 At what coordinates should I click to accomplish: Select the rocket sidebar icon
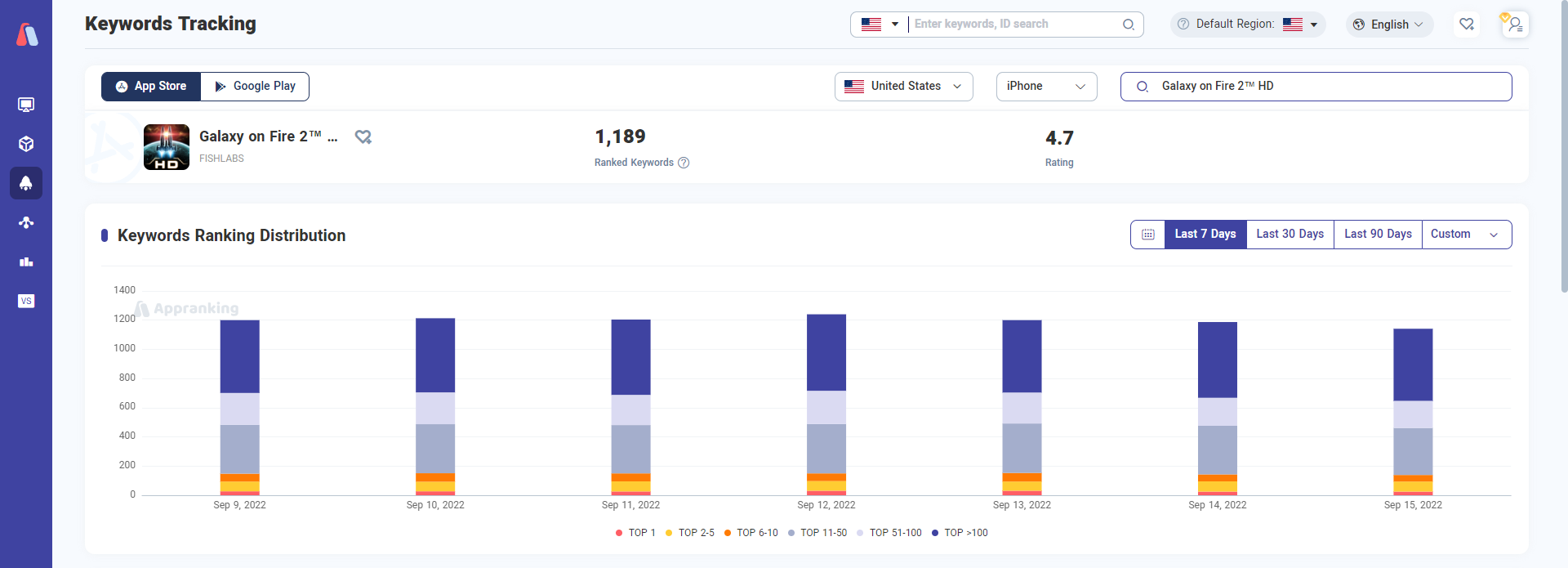click(x=26, y=183)
